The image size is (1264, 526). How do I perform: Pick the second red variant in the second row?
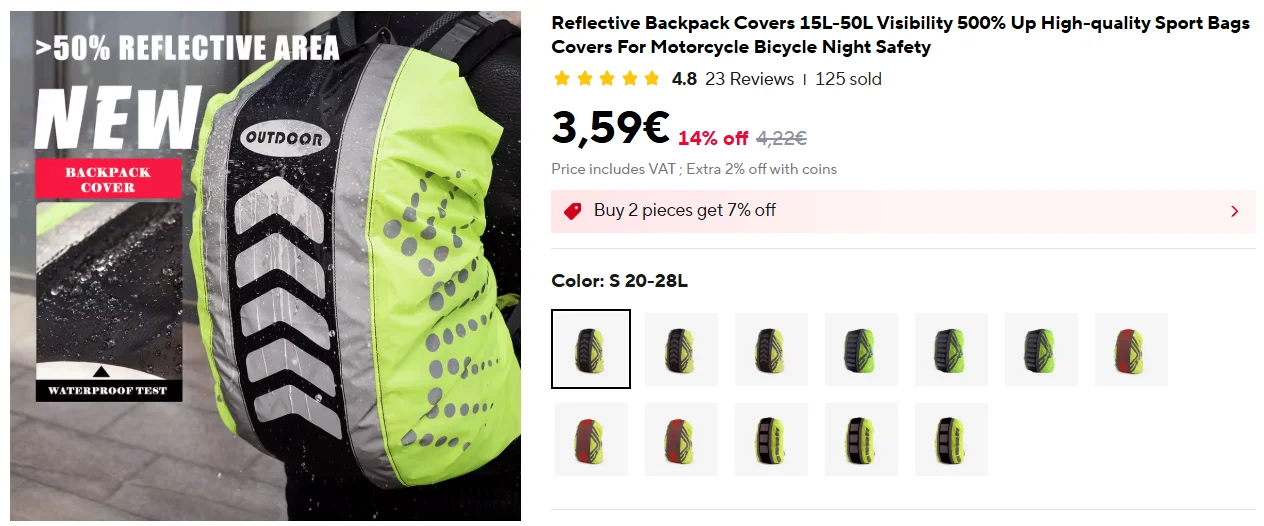(681, 439)
